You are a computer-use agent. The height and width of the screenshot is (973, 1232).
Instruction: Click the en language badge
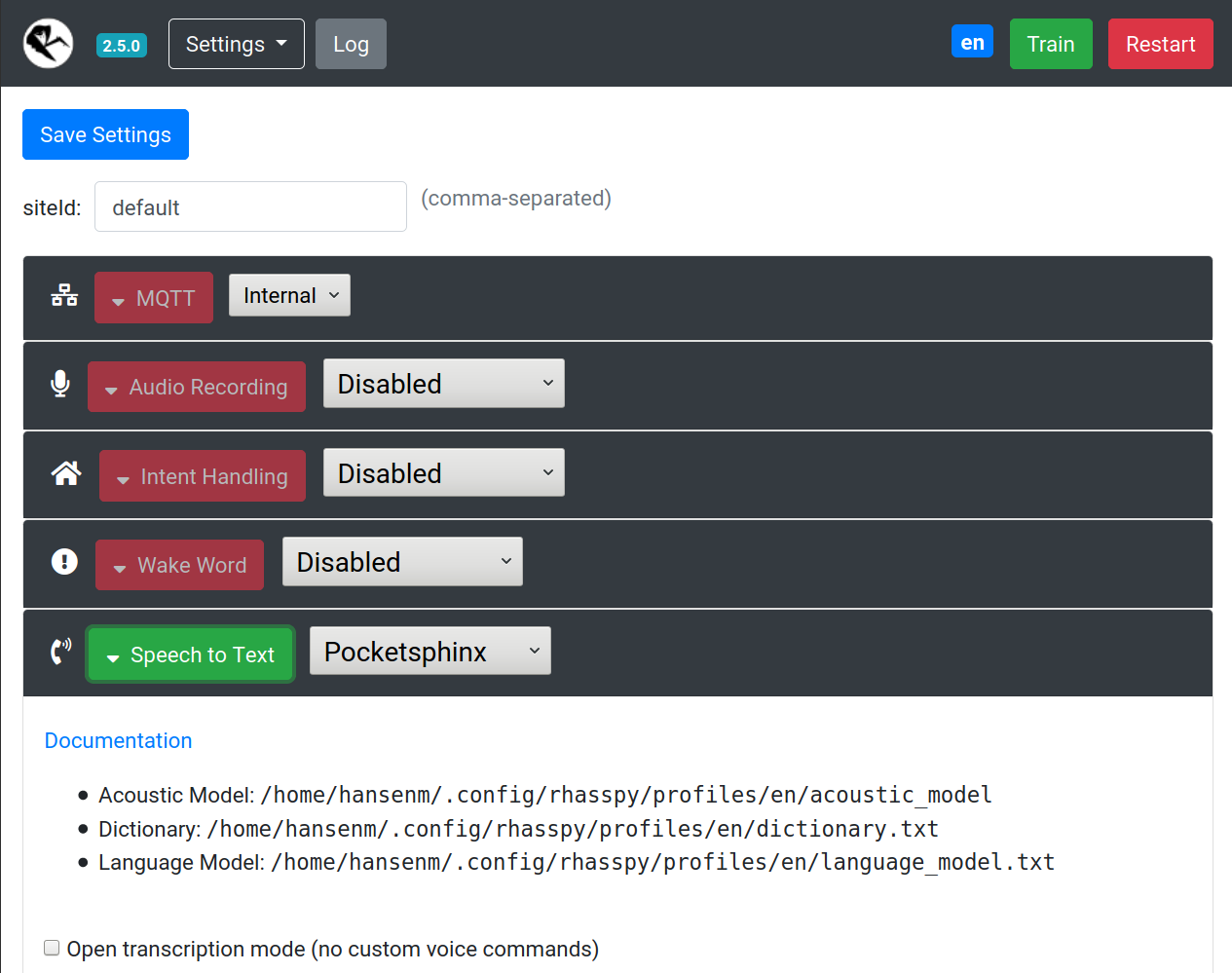(x=971, y=41)
